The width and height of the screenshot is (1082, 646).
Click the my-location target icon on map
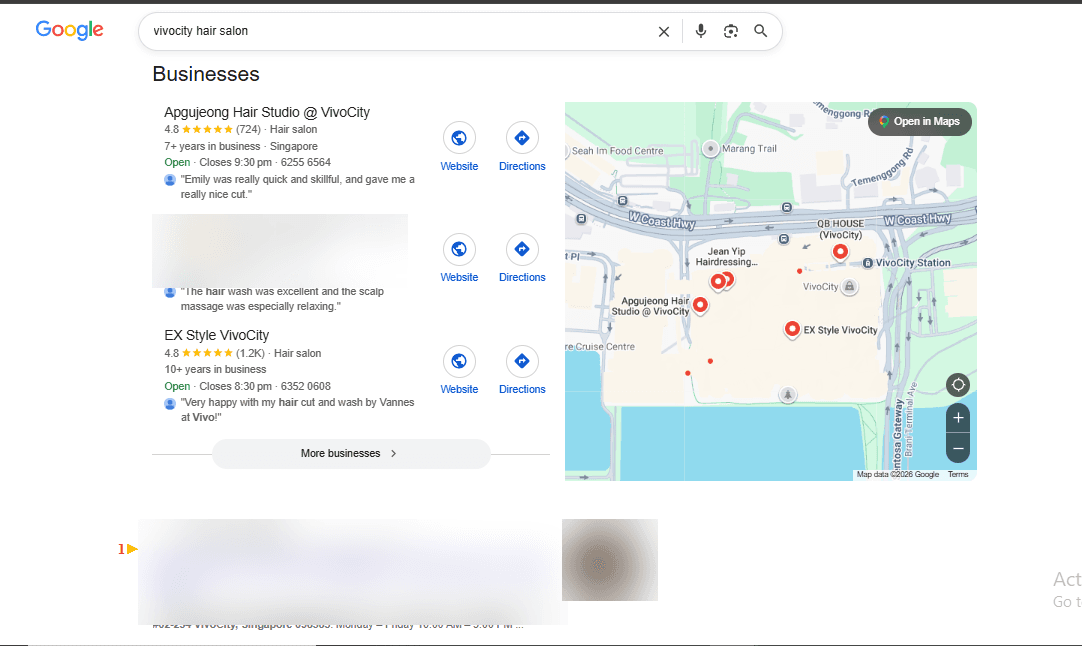[x=958, y=384]
